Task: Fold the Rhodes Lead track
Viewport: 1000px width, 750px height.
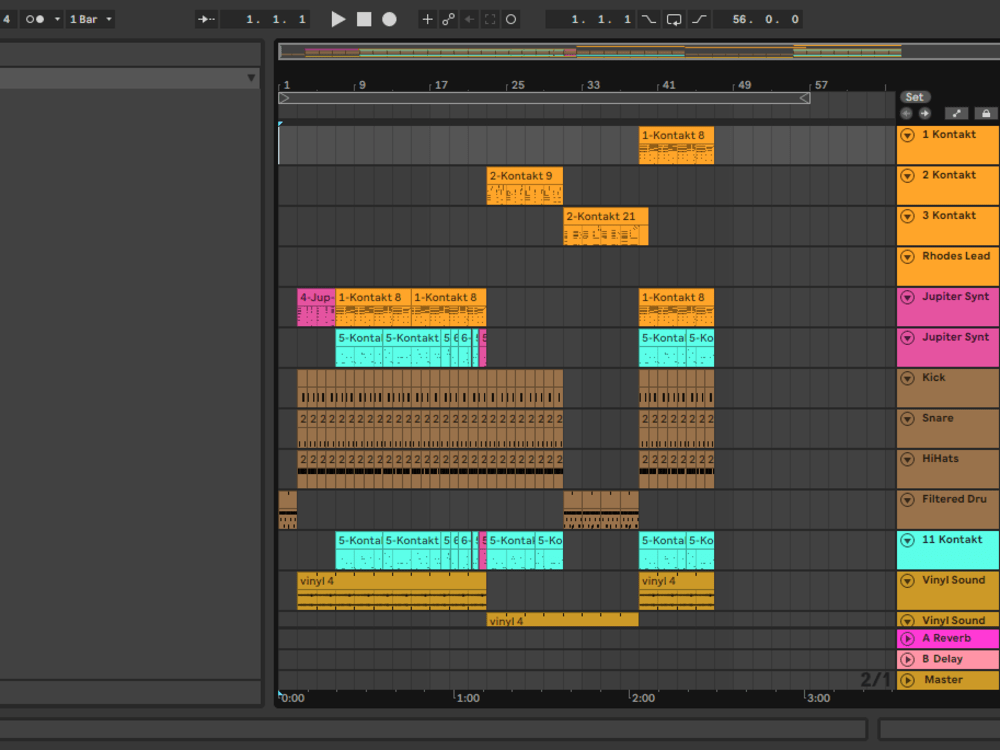Action: click(x=908, y=256)
